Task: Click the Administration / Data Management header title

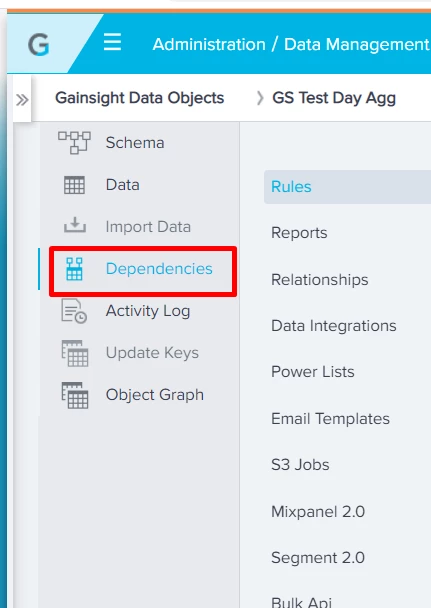Action: pyautogui.click(x=291, y=44)
